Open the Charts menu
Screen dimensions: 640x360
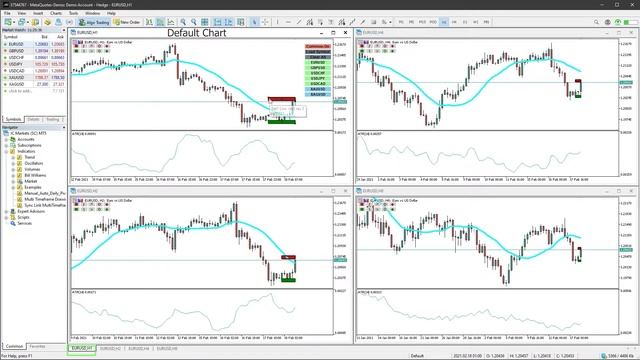coord(56,13)
